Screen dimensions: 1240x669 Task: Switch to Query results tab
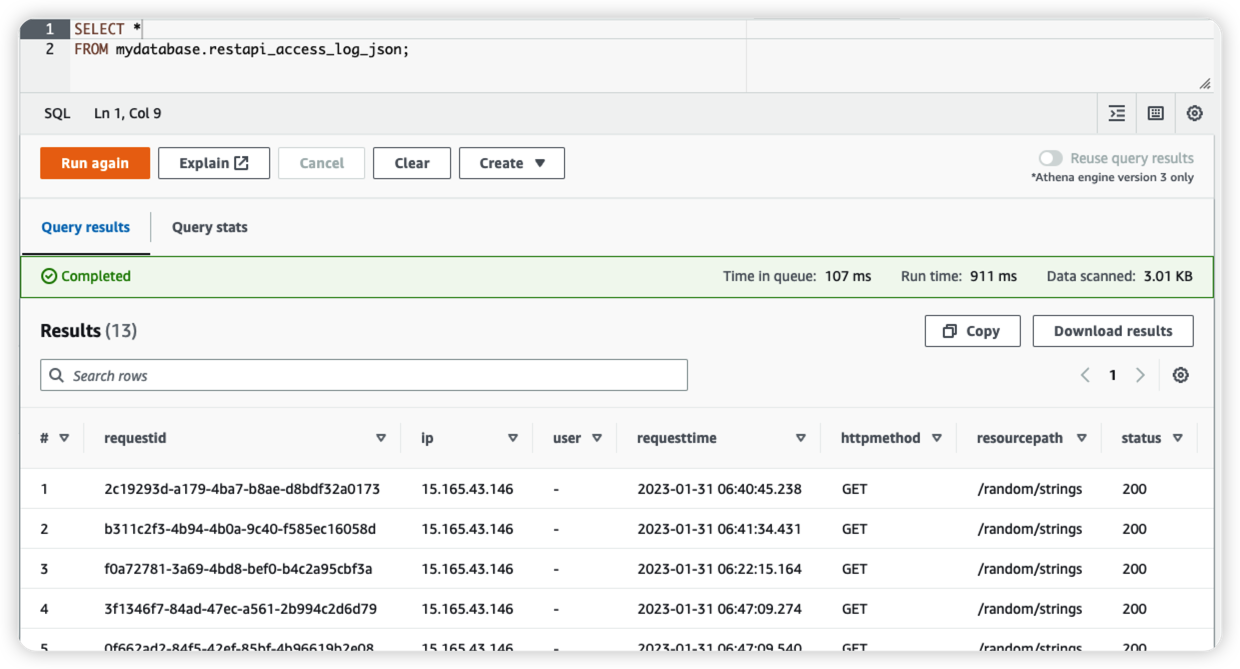click(86, 227)
